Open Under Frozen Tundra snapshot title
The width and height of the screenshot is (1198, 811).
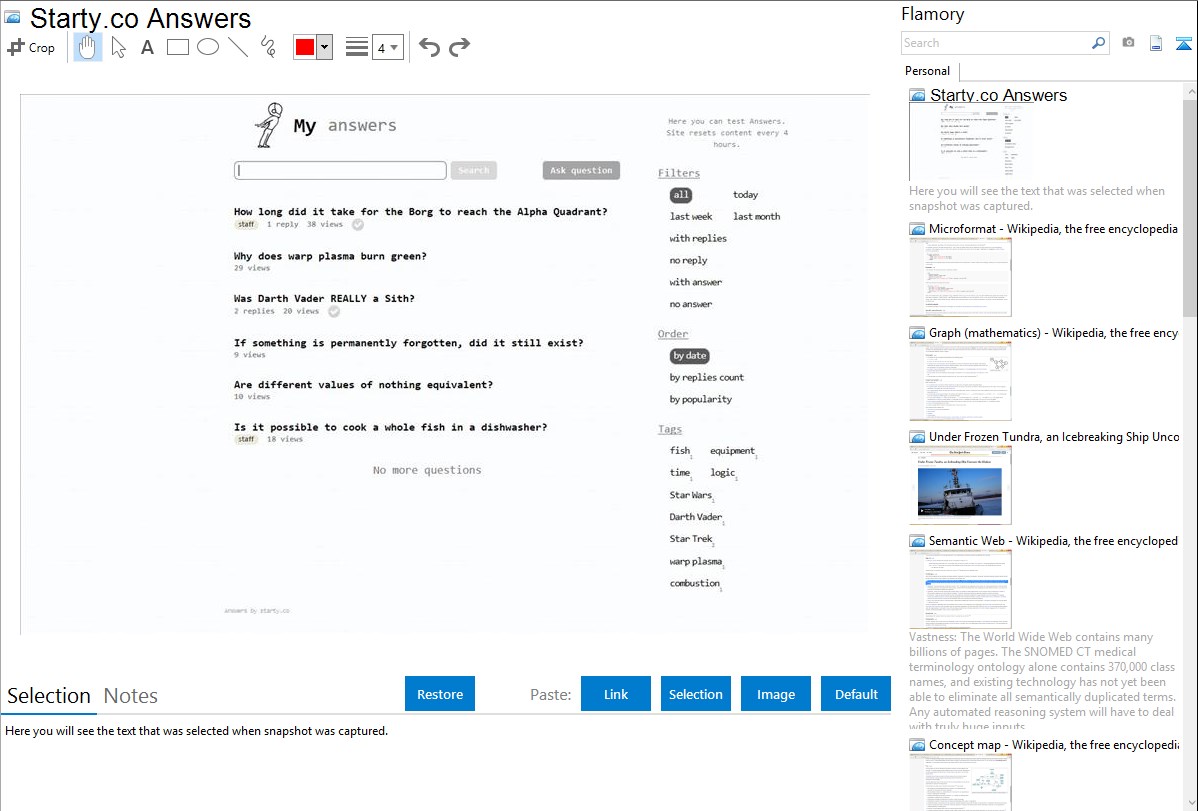point(1054,436)
